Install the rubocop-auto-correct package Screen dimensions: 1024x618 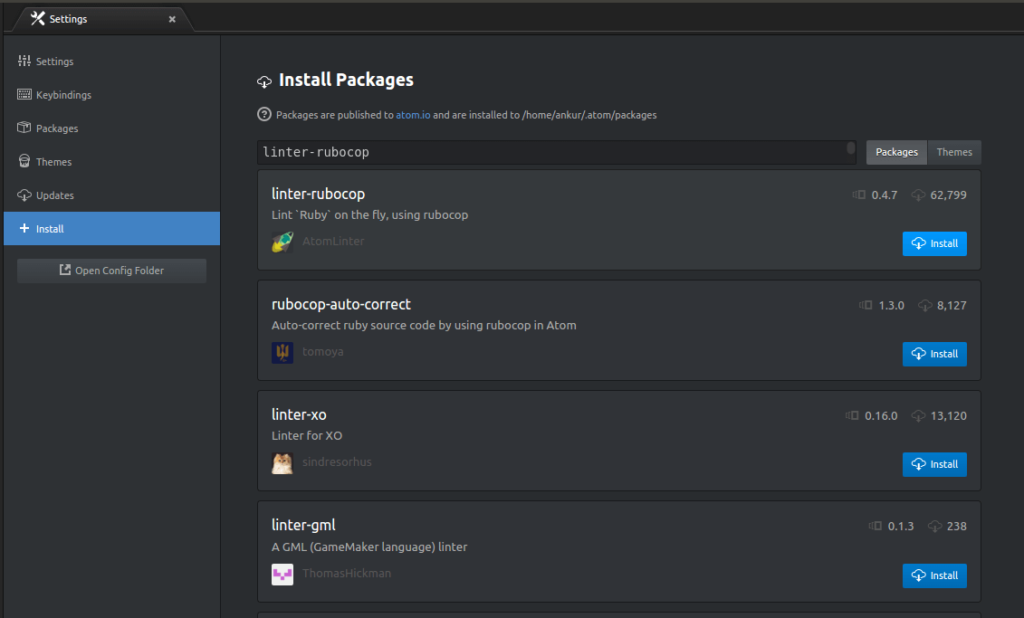pyautogui.click(x=935, y=354)
